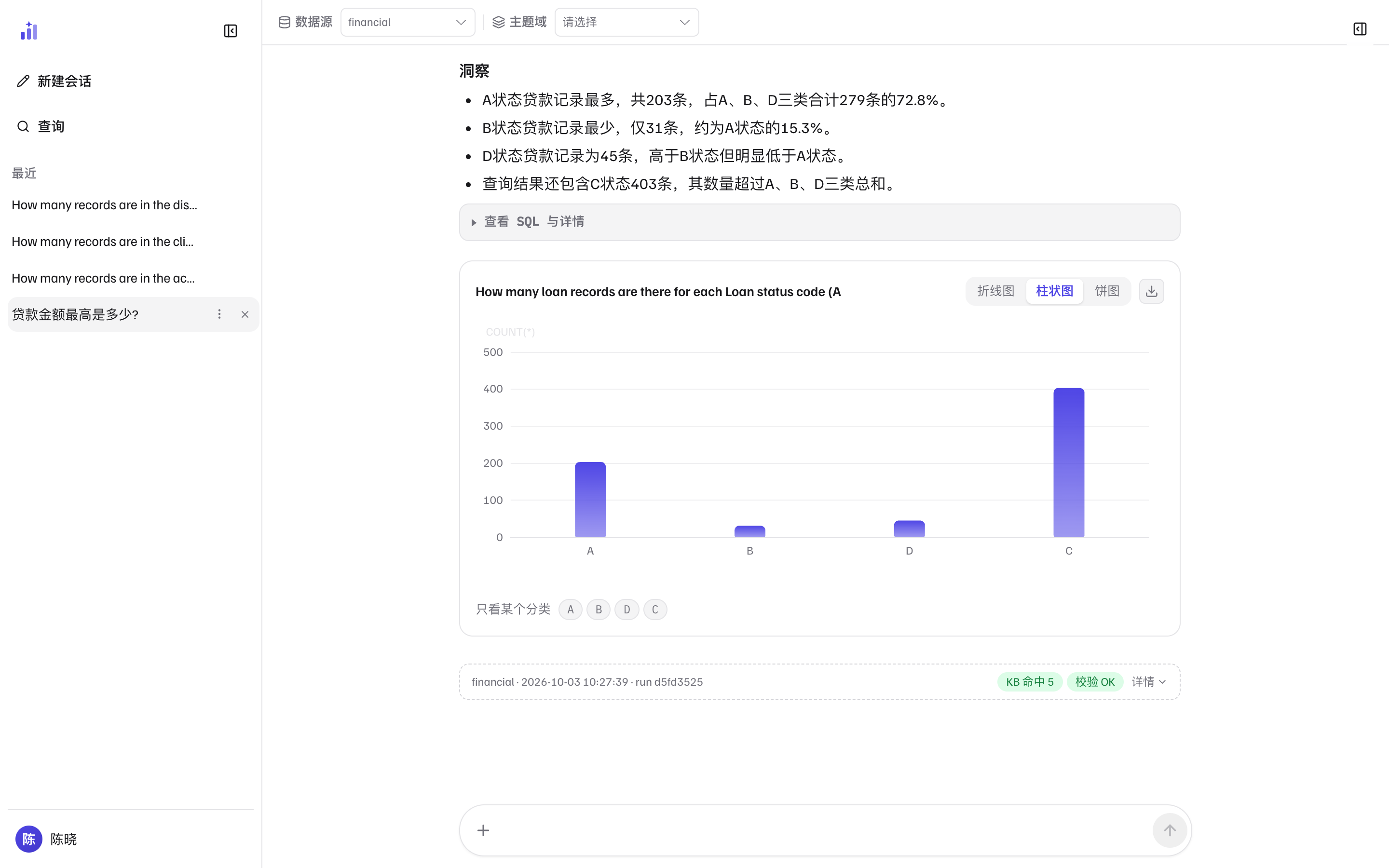Open the financial data source dropdown
This screenshot has width=1389, height=868.
click(x=408, y=22)
